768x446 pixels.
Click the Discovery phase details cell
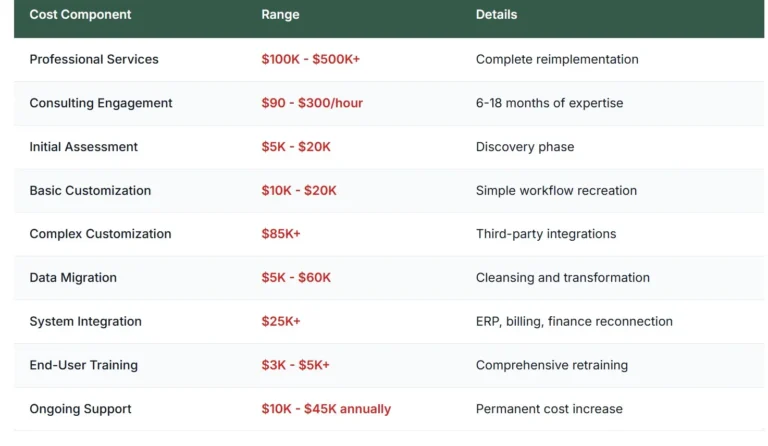tap(525, 147)
